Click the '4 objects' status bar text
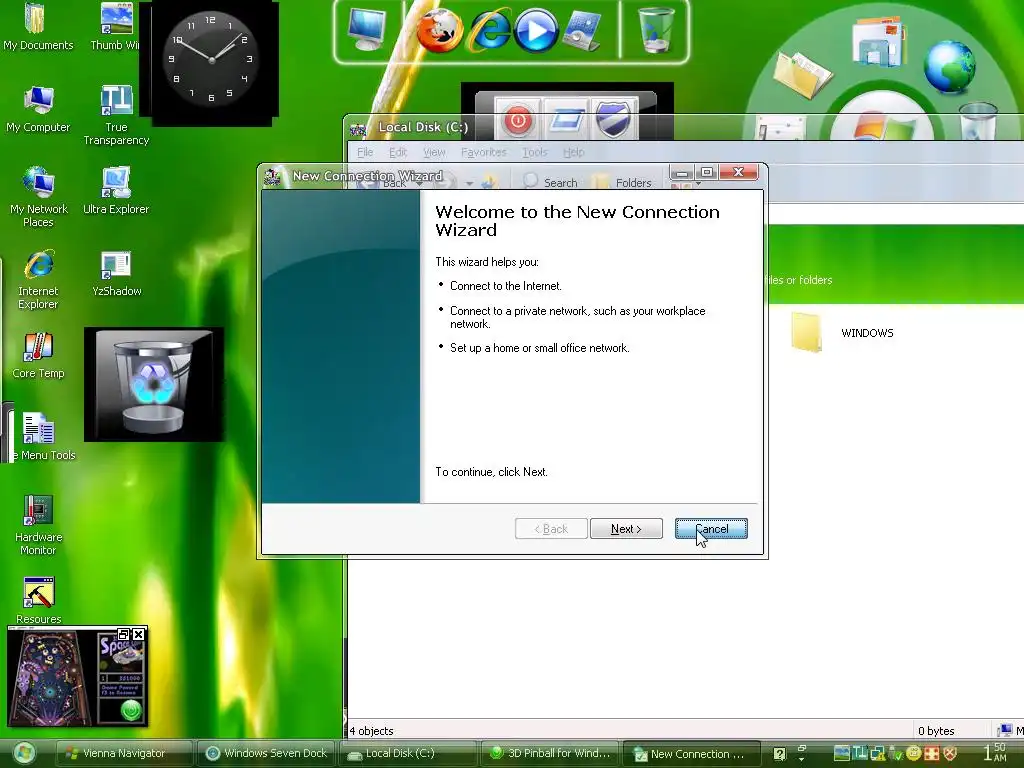The height and width of the screenshot is (768, 1024). tap(372, 731)
